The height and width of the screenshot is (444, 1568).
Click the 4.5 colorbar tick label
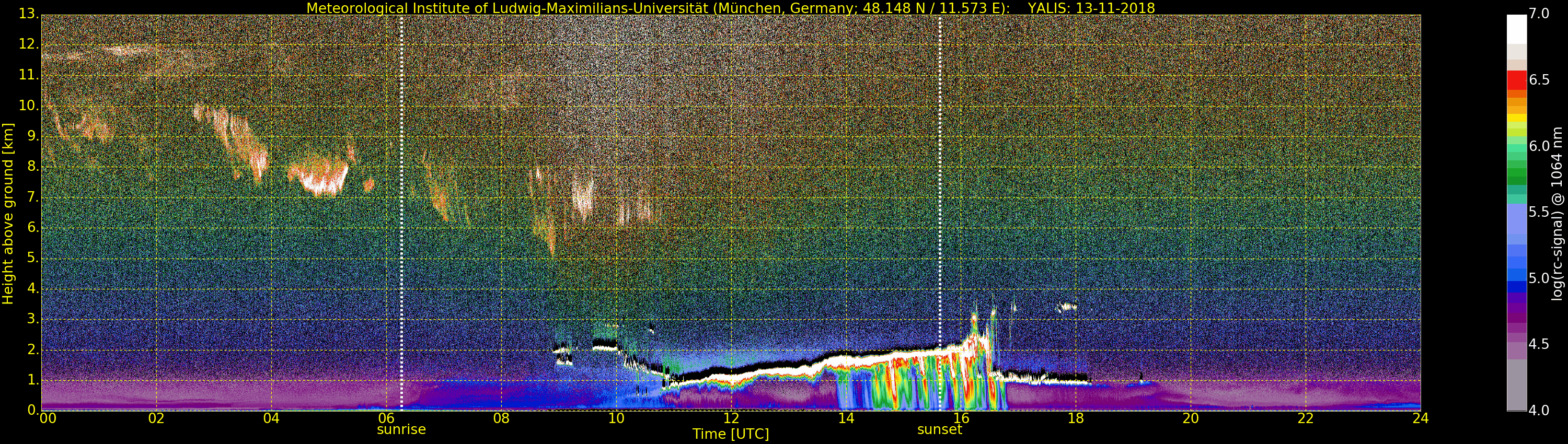click(1539, 344)
